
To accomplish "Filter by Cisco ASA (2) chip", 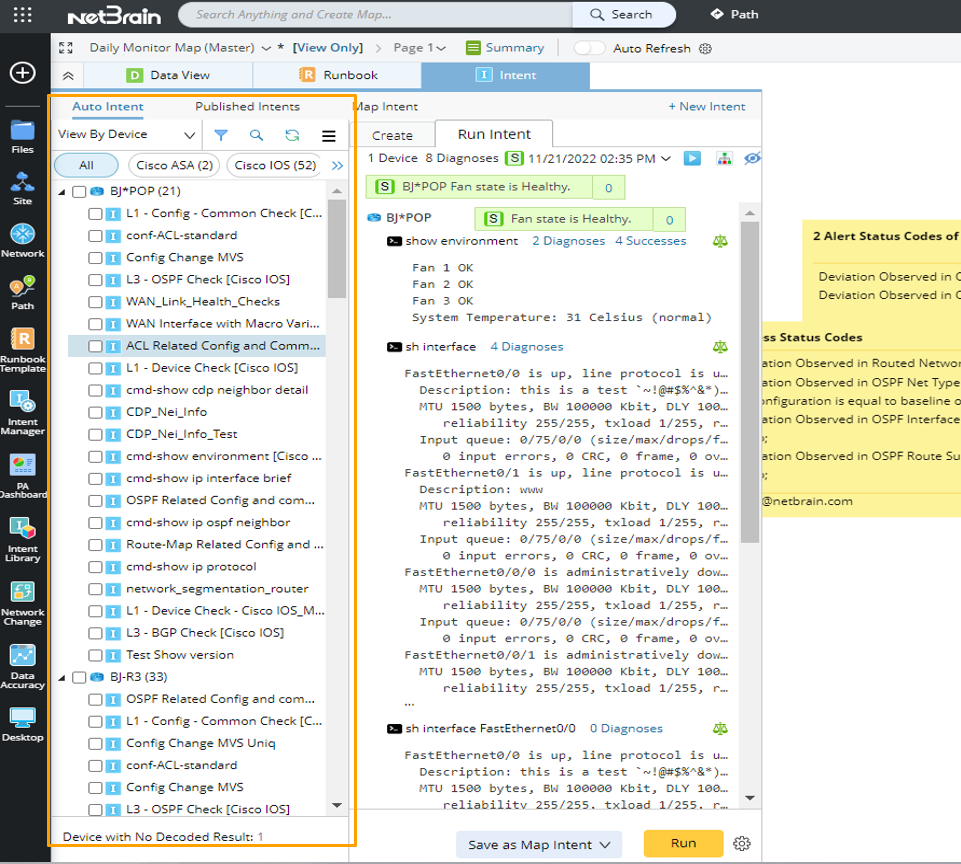I will (x=175, y=165).
